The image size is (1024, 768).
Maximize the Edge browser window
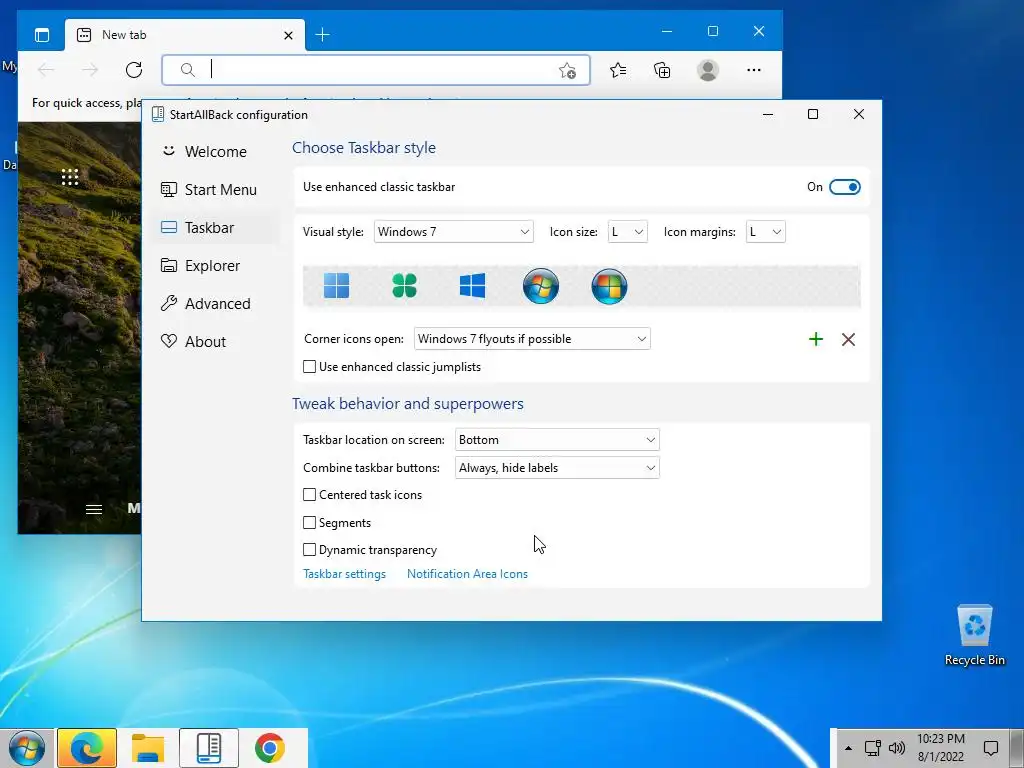pyautogui.click(x=713, y=31)
